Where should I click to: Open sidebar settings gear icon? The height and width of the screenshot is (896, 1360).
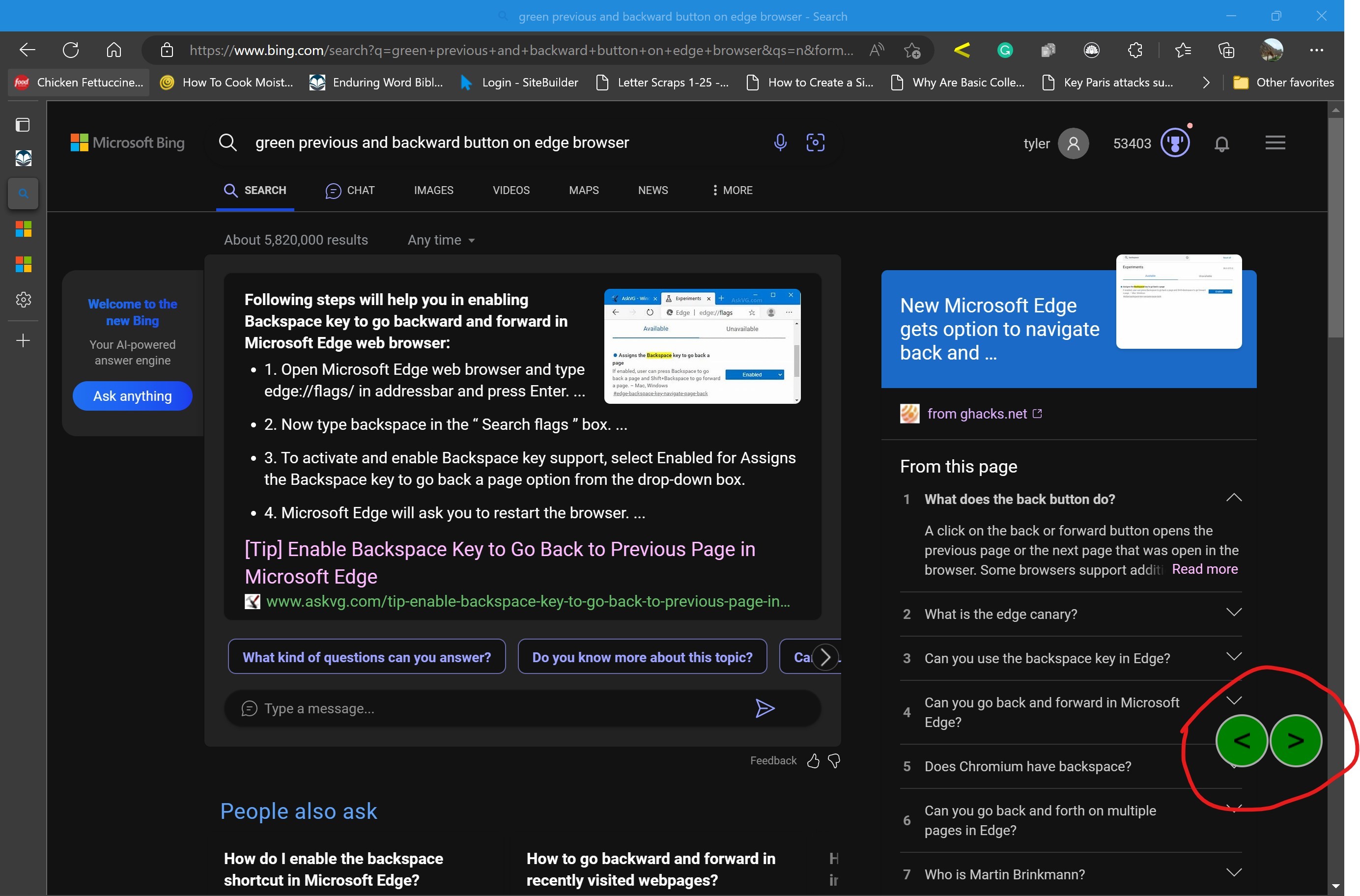(x=24, y=300)
